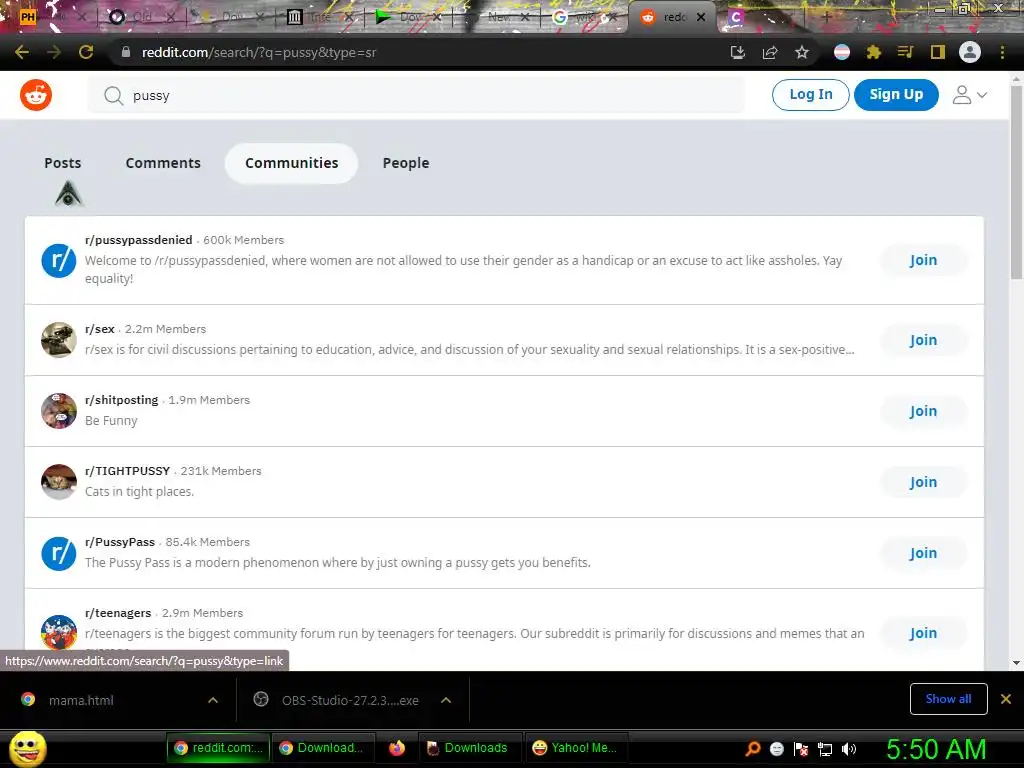
Task: Click the media controls playlist icon
Action: click(905, 52)
